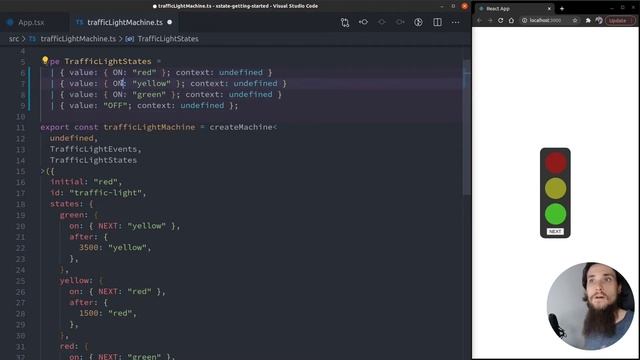Open a new browser tab with plus
Screen dimensions: 640x360
pos(562,9)
